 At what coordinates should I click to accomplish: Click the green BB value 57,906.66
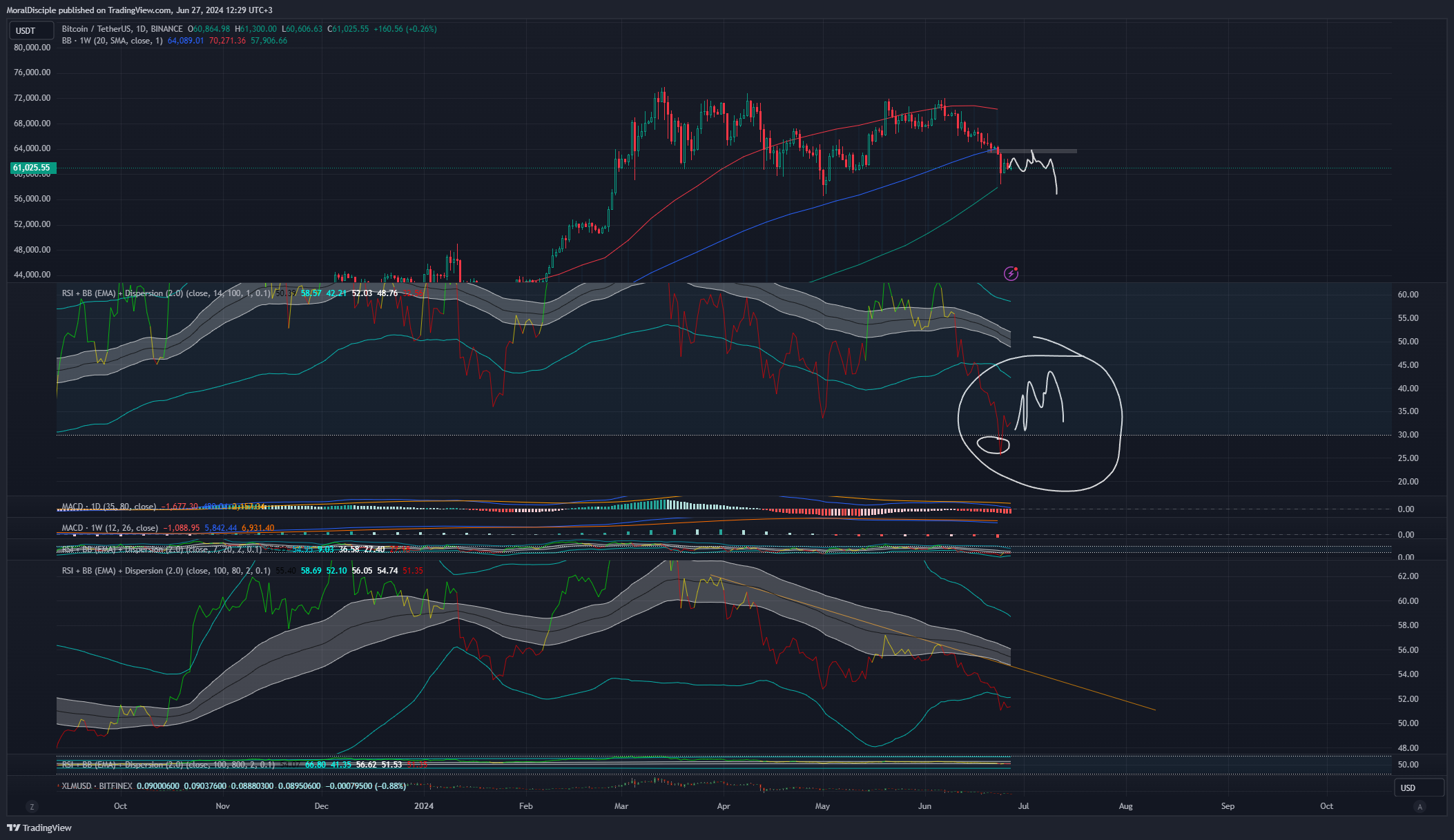point(269,41)
